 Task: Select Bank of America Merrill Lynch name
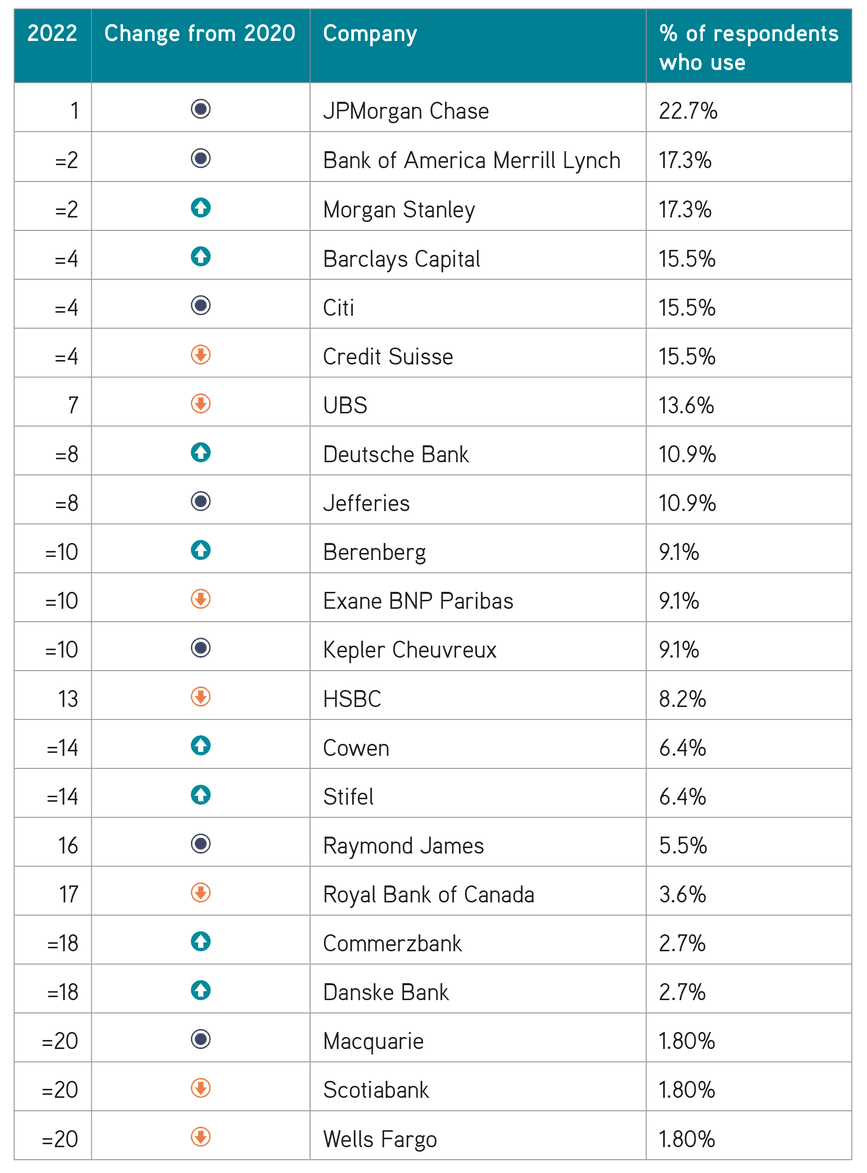pos(471,160)
